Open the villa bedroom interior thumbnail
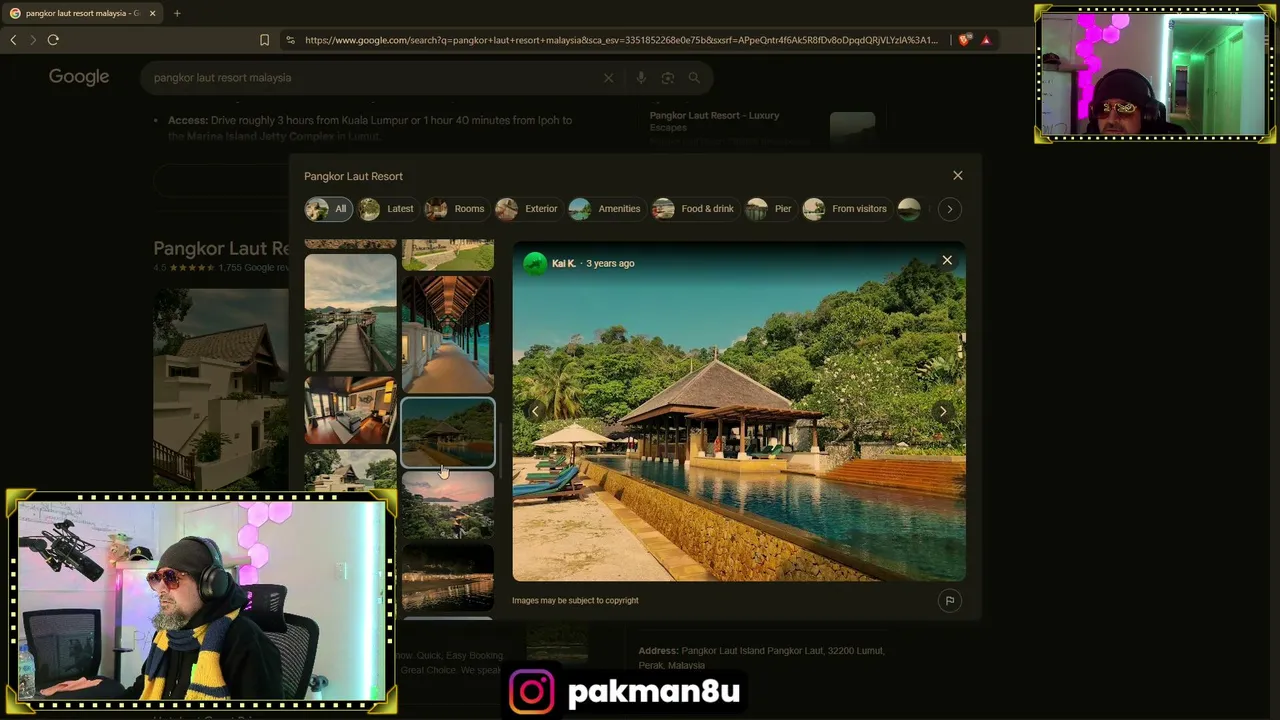The height and width of the screenshot is (720, 1280). tap(350, 410)
